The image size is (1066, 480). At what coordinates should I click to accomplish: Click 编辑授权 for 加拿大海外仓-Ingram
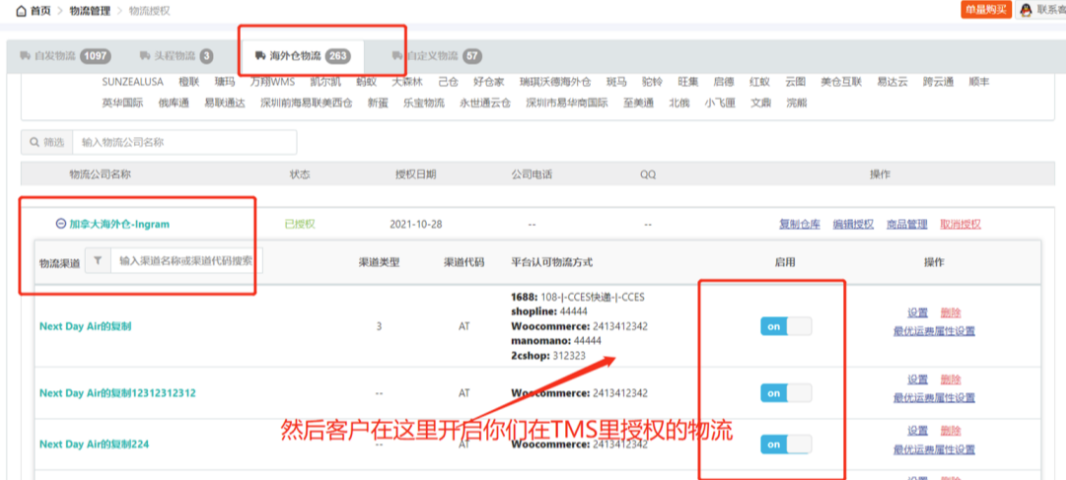(853, 224)
